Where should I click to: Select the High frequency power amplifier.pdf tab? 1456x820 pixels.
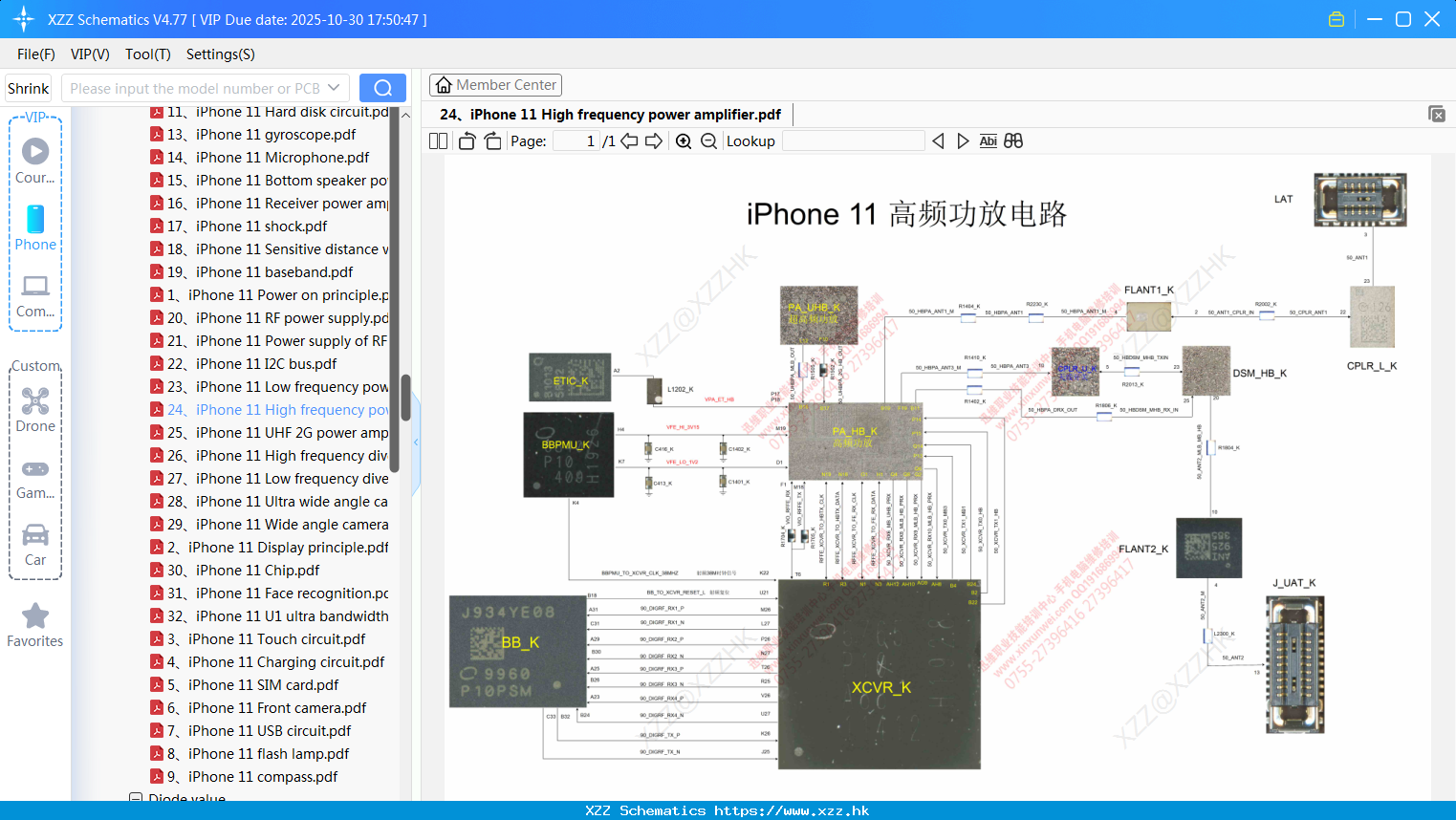[610, 115]
